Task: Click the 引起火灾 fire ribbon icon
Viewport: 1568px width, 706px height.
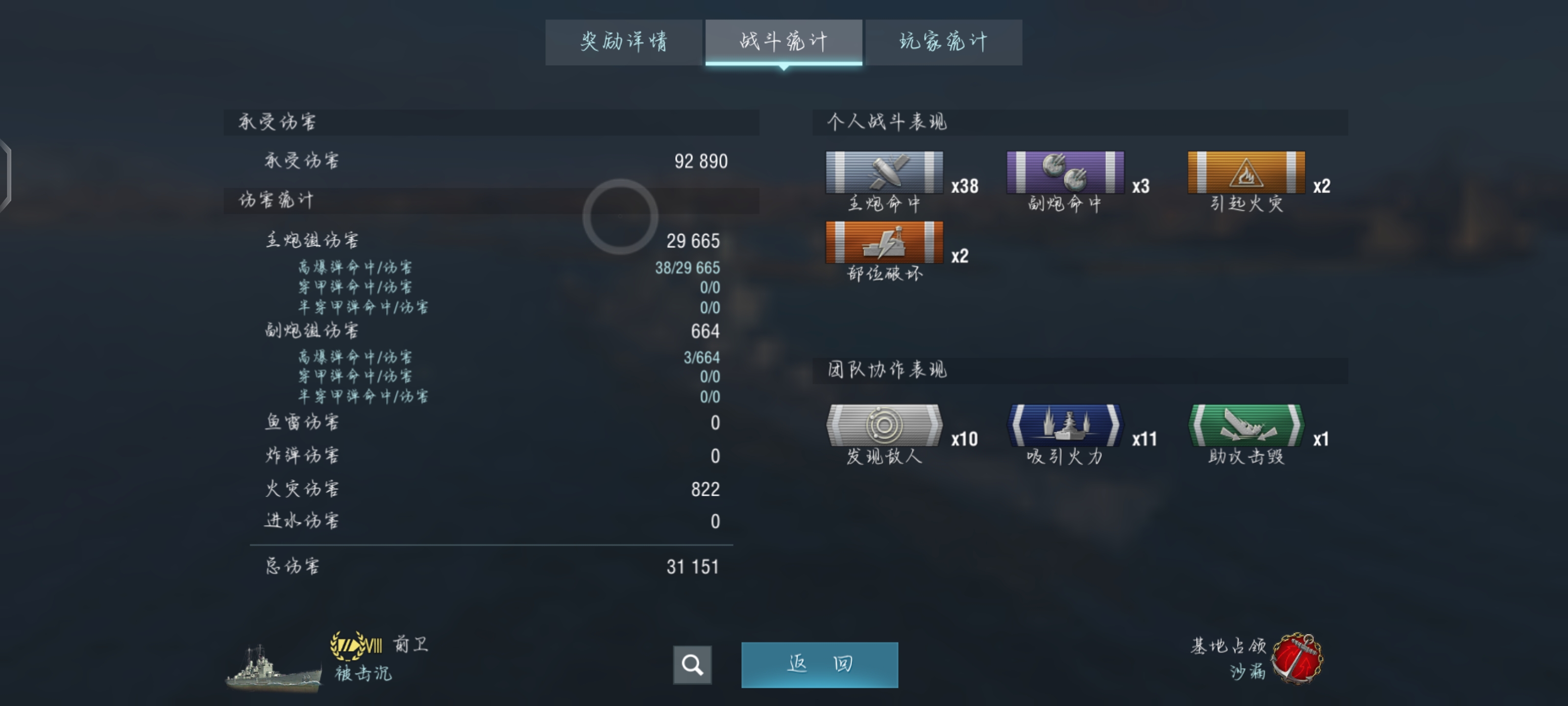Action: coord(1246,173)
